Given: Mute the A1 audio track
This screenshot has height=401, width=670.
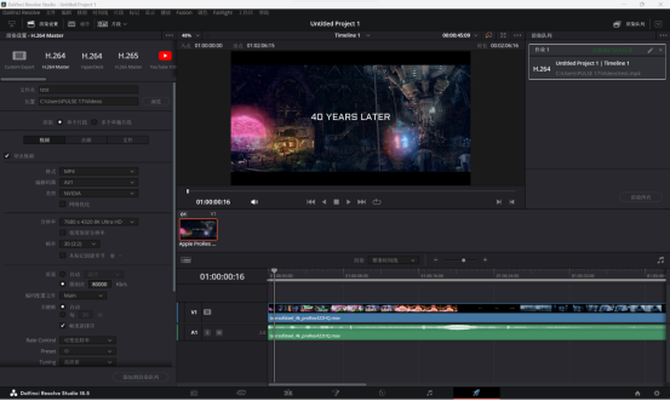Looking at the screenshot, I should [219, 332].
